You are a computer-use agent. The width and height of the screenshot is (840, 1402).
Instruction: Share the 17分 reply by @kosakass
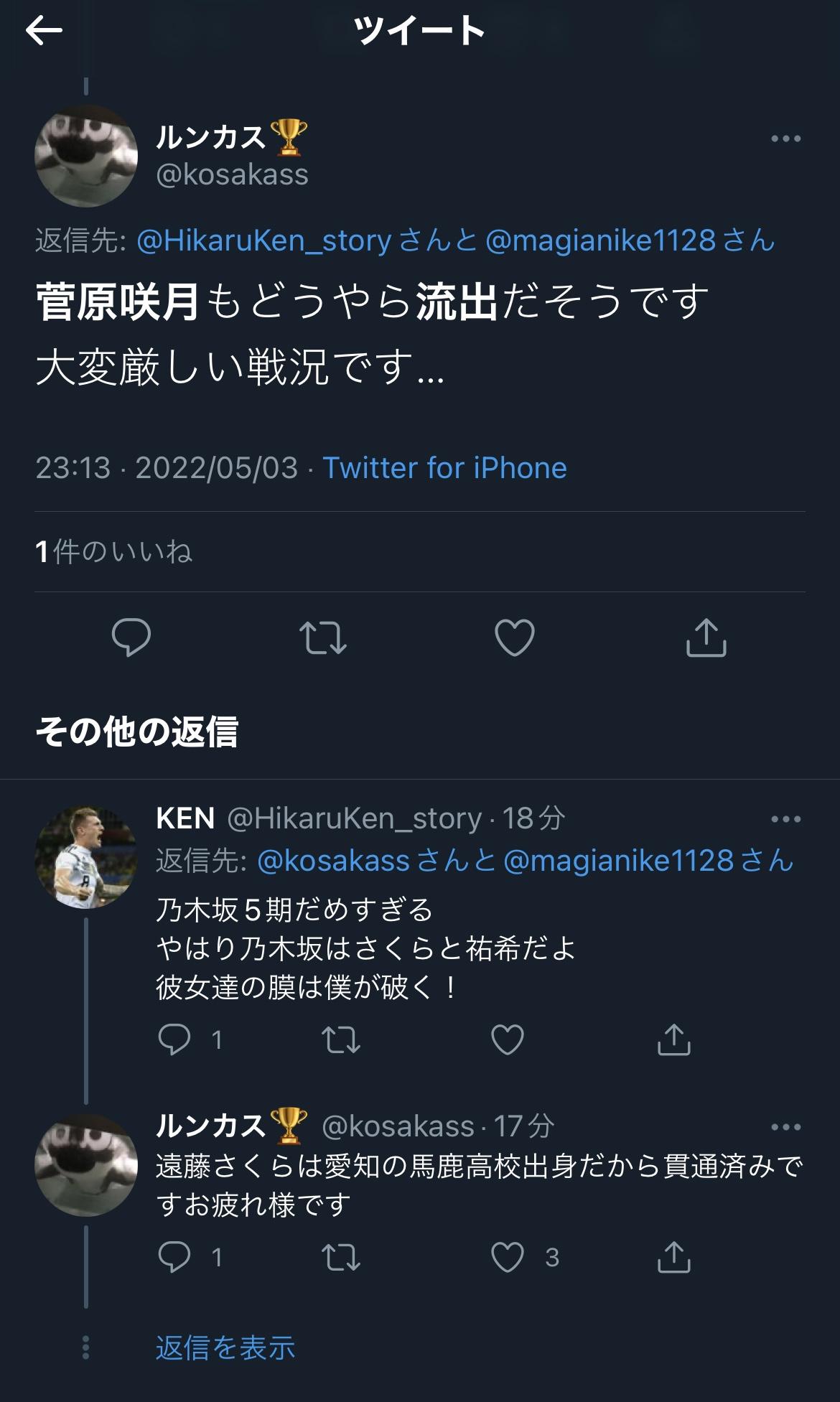pyautogui.click(x=673, y=1258)
